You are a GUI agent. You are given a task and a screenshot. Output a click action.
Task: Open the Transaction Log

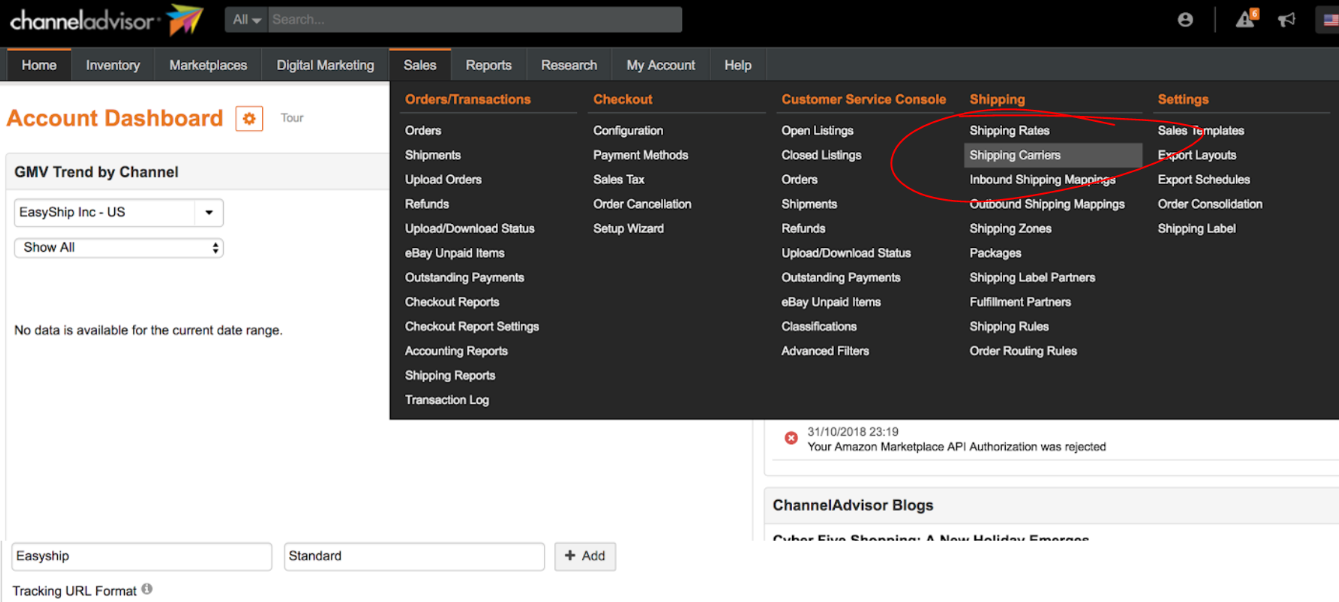[x=447, y=400]
